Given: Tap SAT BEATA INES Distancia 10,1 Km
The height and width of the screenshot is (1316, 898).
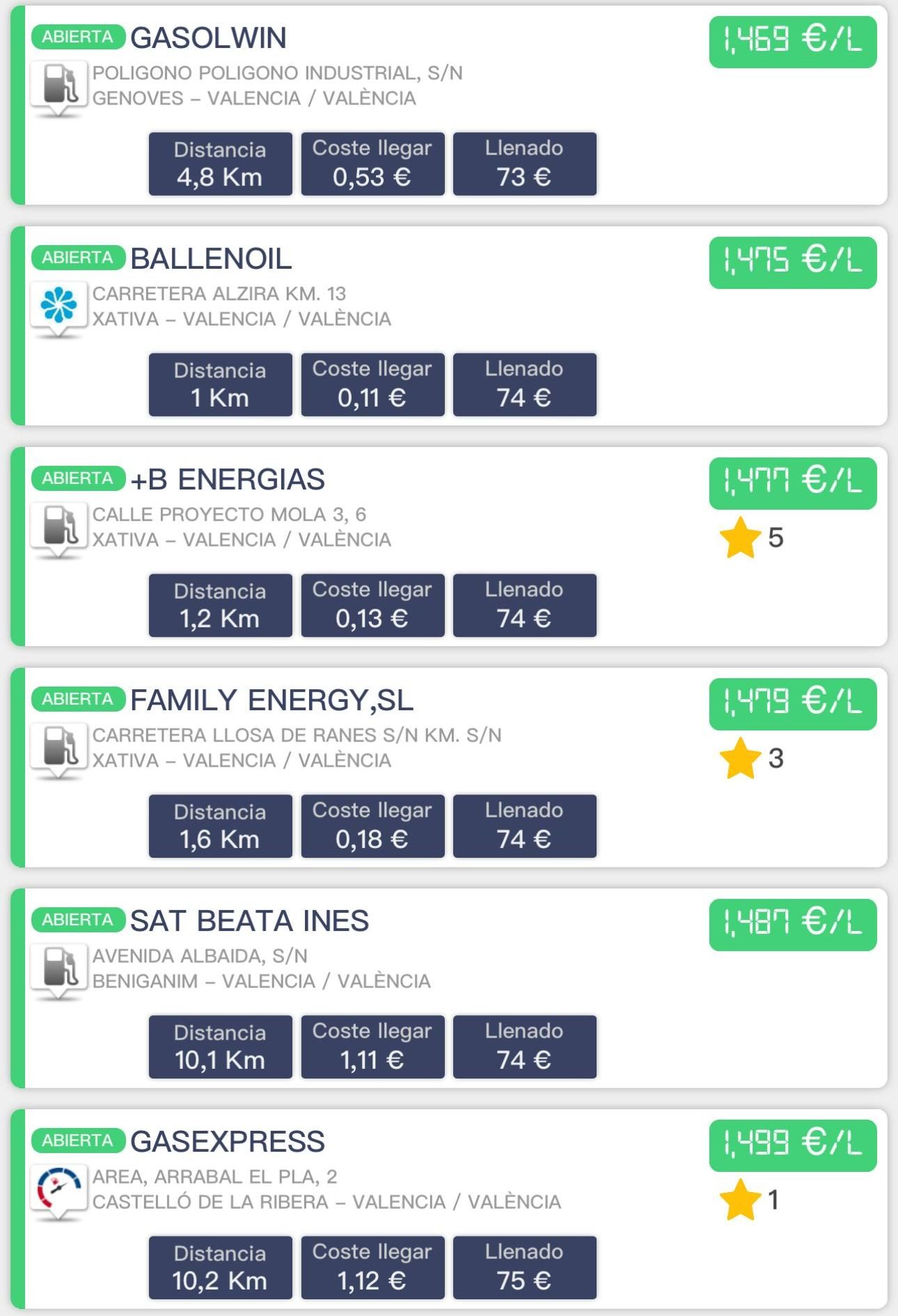Looking at the screenshot, I should (x=220, y=1047).
